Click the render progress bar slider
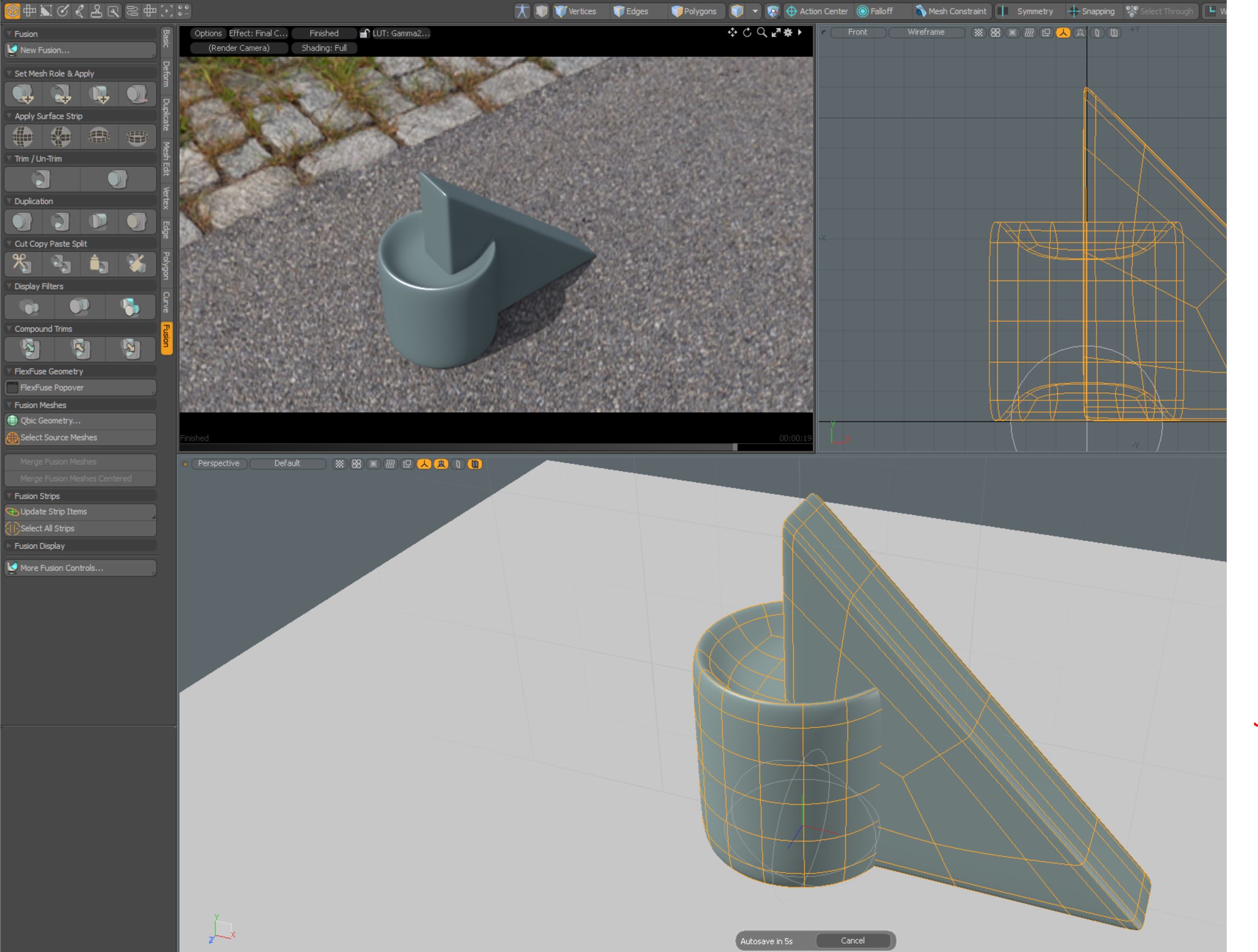The height and width of the screenshot is (952, 1258). point(735,447)
